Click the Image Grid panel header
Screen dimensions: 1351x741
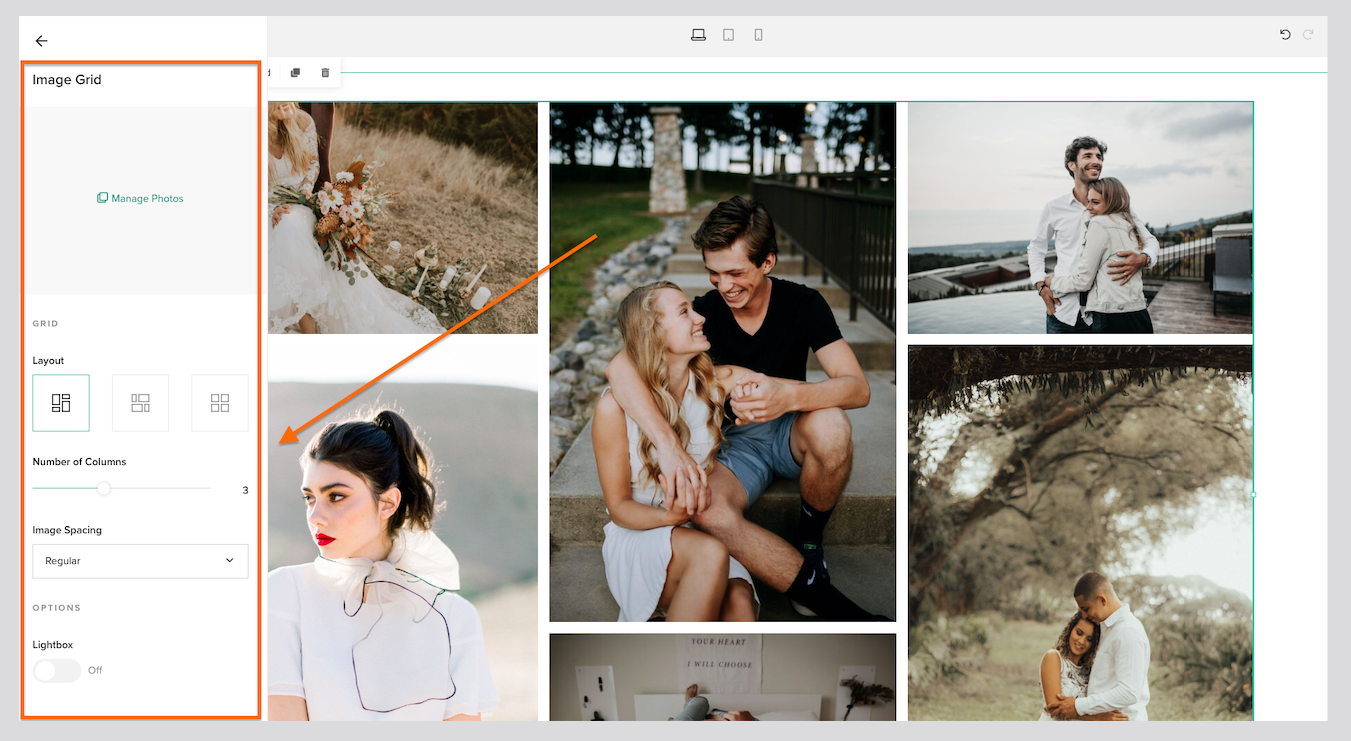pos(67,80)
